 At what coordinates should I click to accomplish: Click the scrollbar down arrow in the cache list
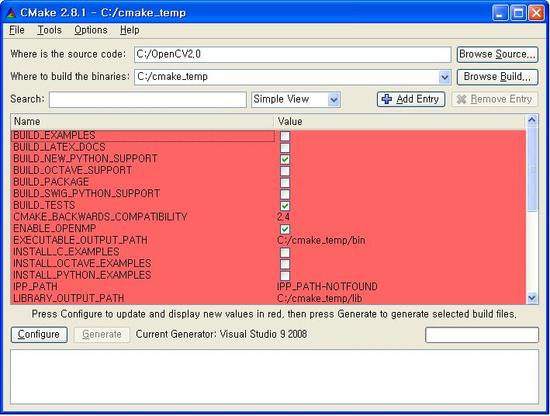click(x=532, y=298)
